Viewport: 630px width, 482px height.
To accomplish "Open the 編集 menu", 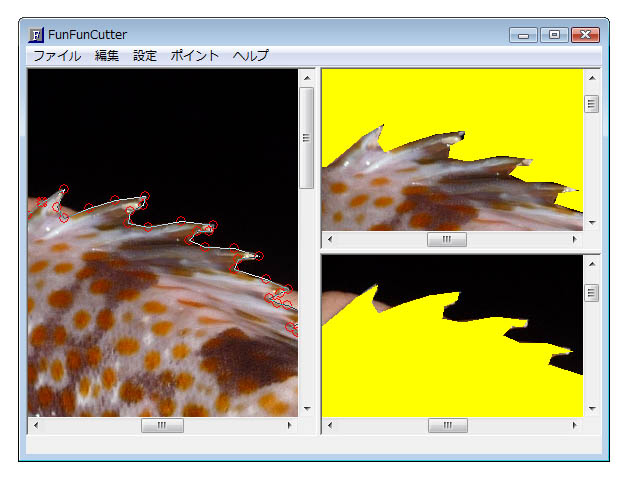I will pos(107,55).
